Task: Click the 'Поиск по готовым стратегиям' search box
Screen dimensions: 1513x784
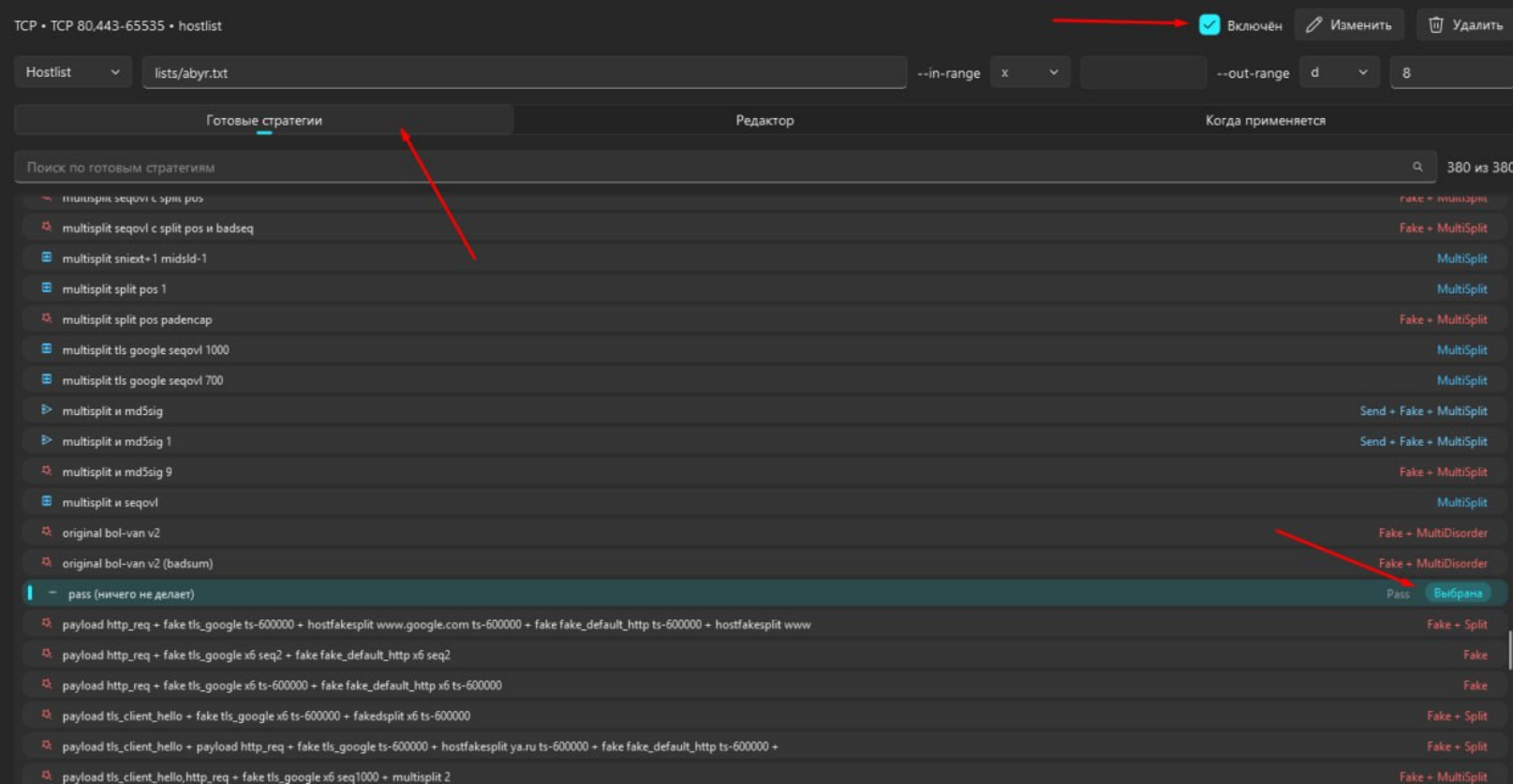Action: point(725,168)
